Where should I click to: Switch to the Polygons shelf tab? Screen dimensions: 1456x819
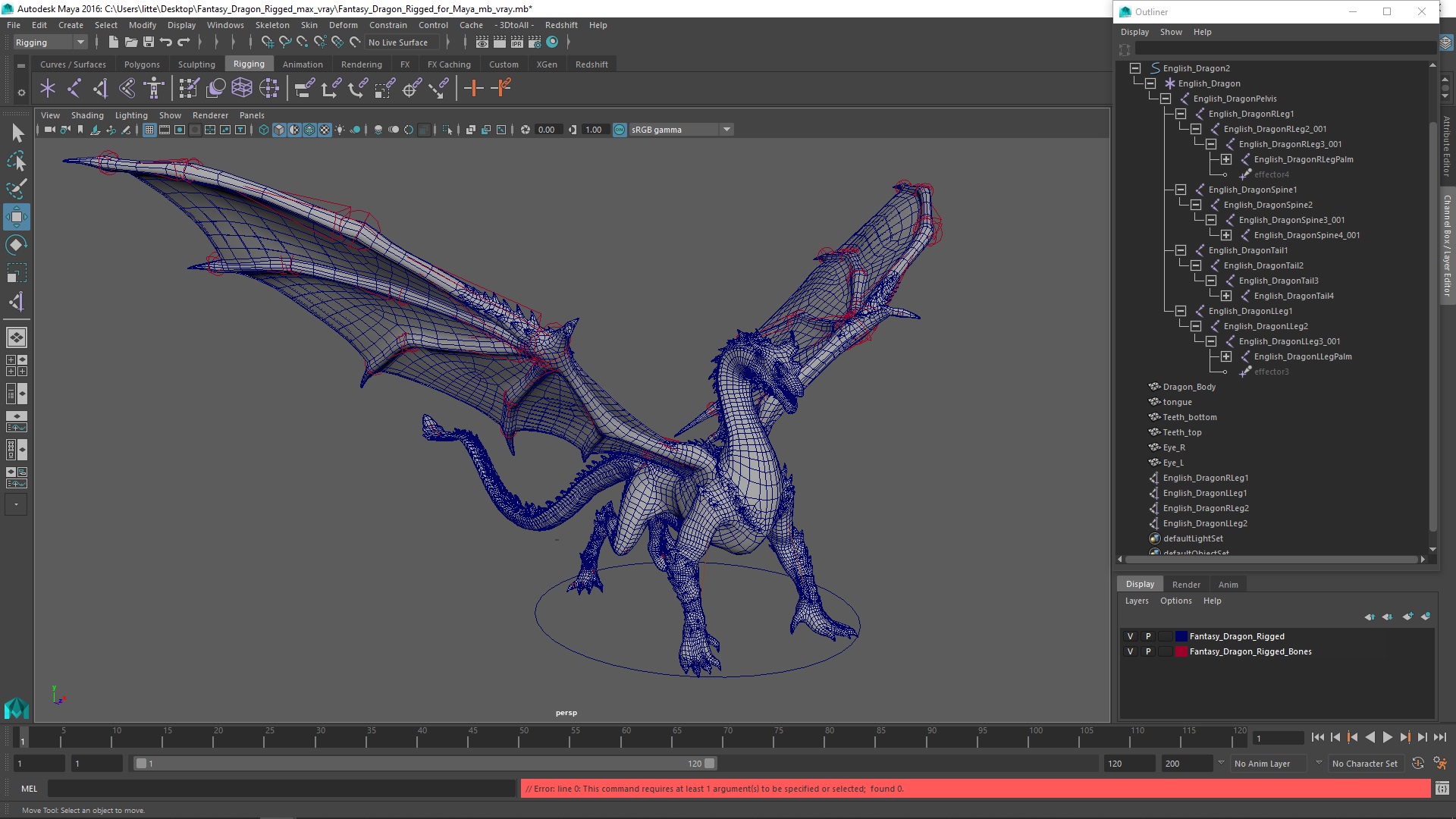(142, 64)
